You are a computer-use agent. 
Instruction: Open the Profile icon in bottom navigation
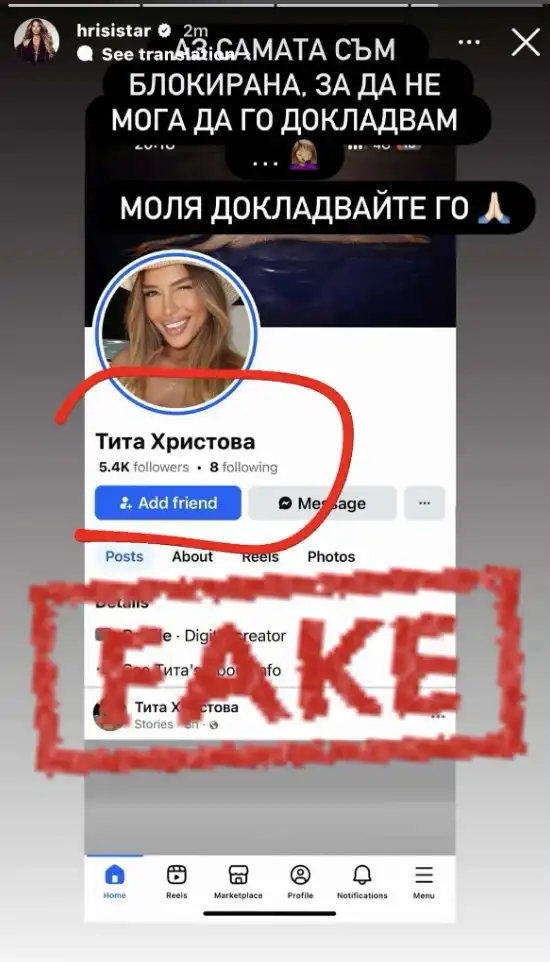coord(300,874)
